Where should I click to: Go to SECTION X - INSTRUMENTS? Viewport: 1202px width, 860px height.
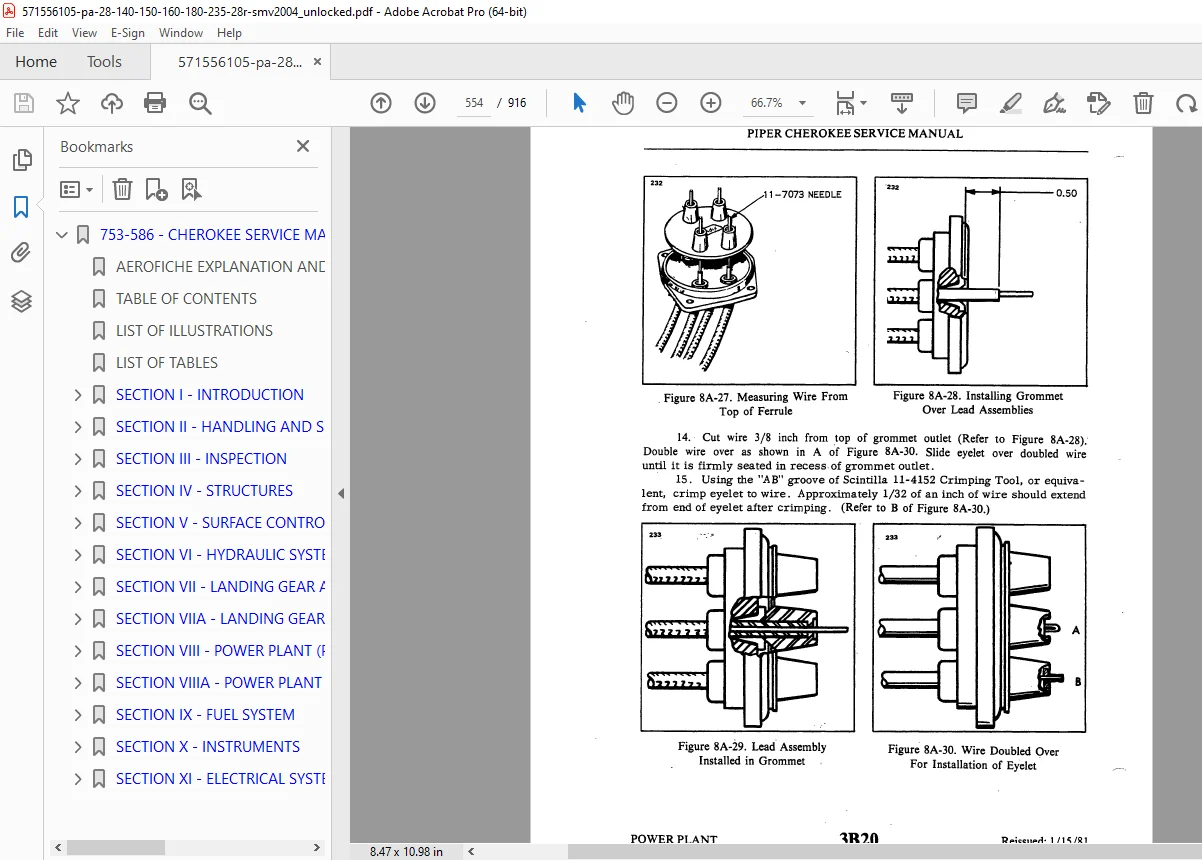[207, 747]
